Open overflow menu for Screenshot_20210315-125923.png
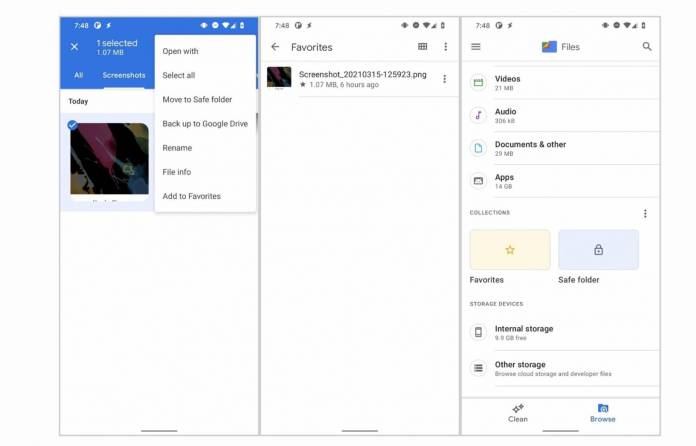Image resolution: width=696 pixels, height=446 pixels. [444, 79]
